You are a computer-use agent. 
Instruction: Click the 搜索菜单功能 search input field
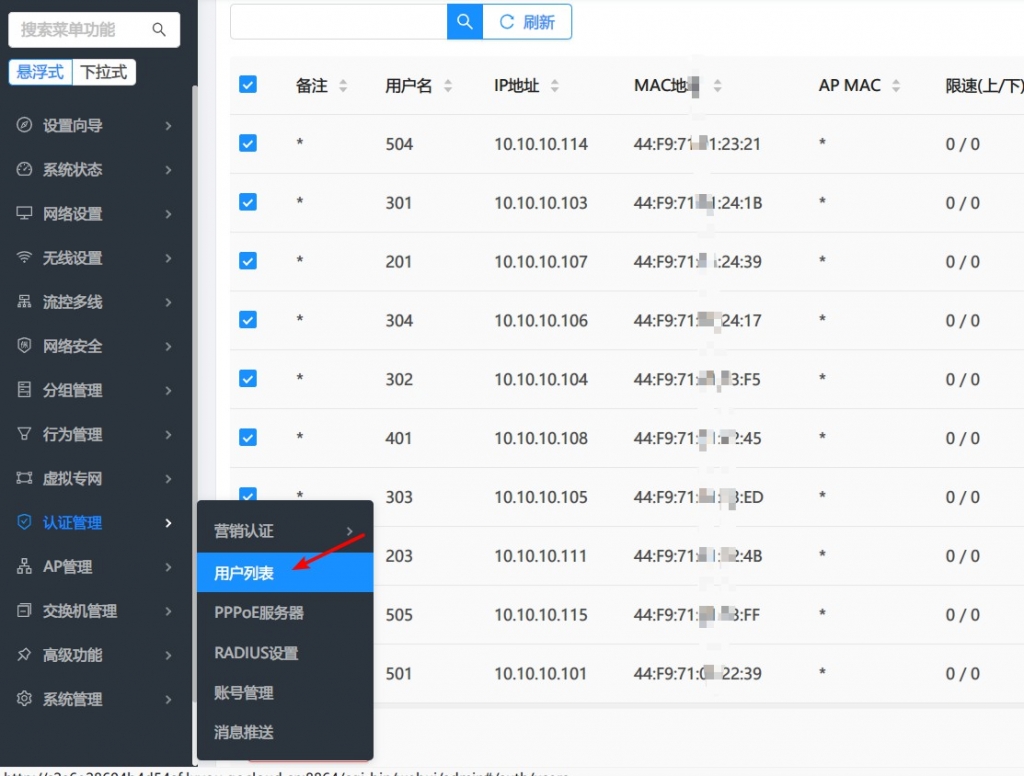80,30
